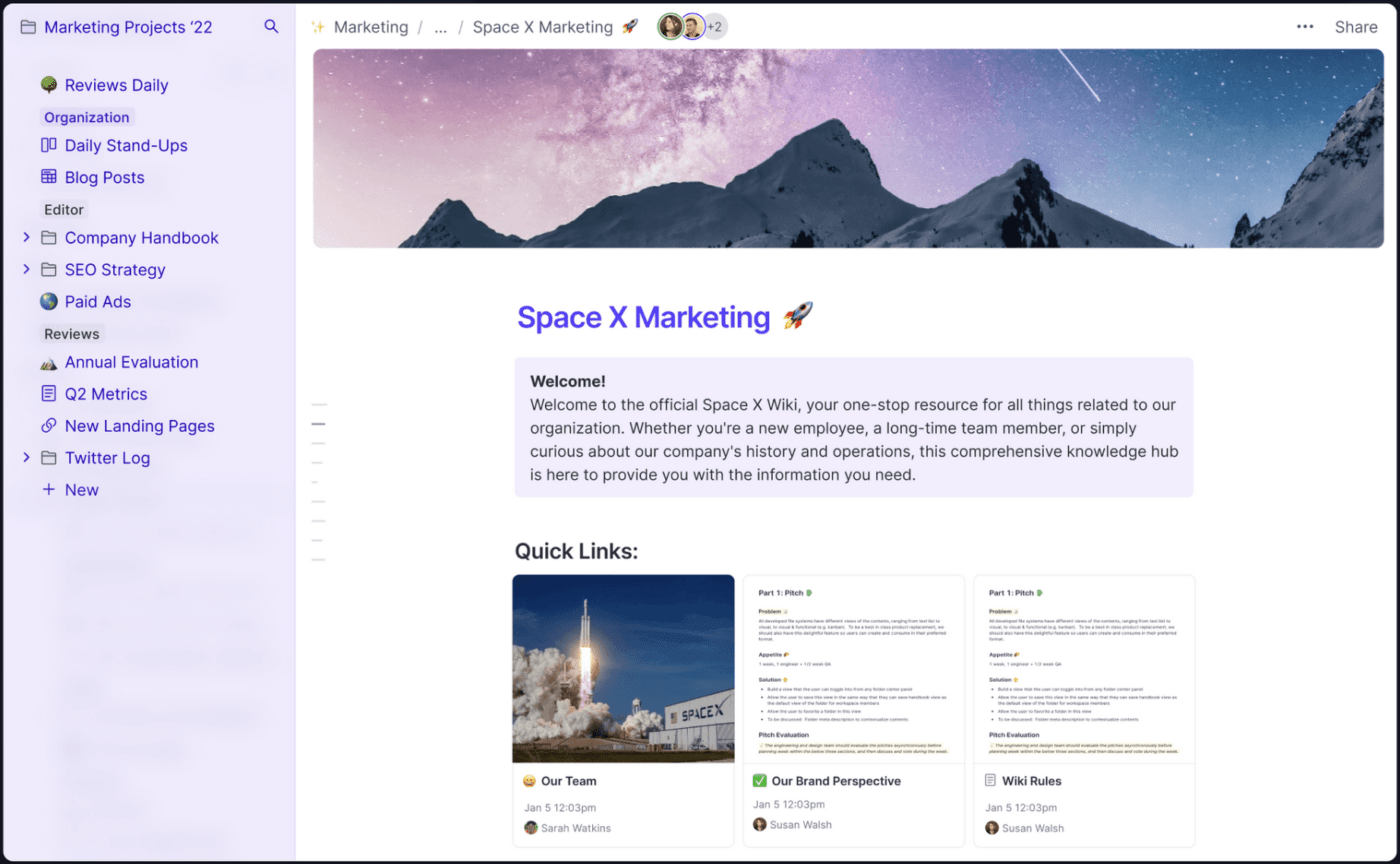
Task: Click the Wiki Rules document preview
Action: tap(1085, 668)
